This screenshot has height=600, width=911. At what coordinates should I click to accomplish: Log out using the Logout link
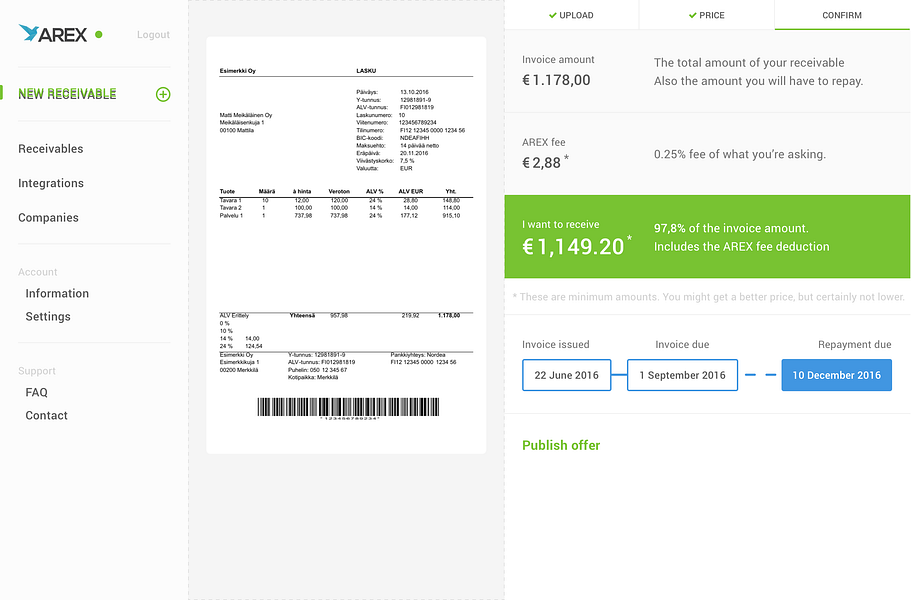153,35
